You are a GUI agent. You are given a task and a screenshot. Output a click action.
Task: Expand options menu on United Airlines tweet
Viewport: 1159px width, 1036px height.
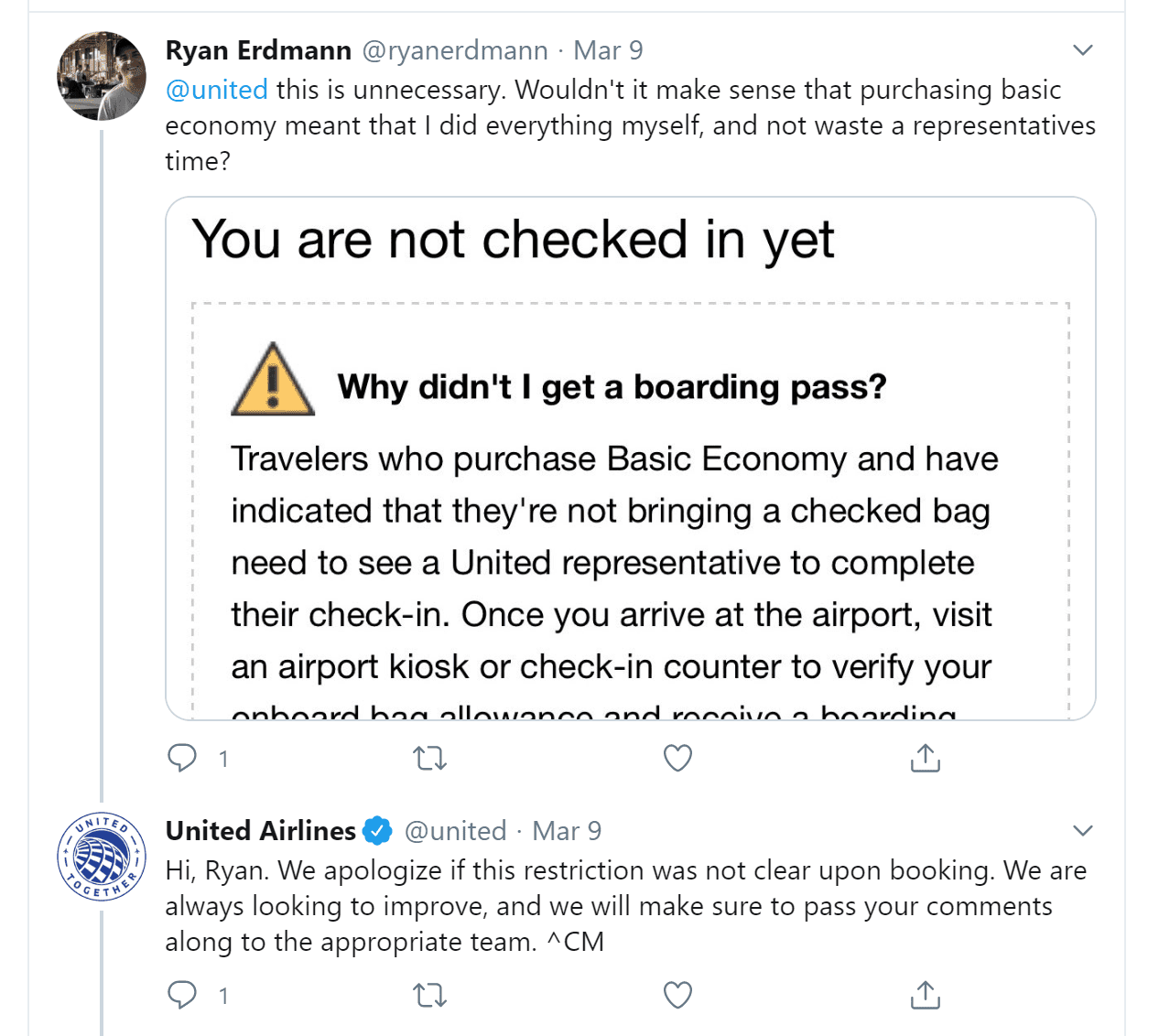[x=1083, y=831]
